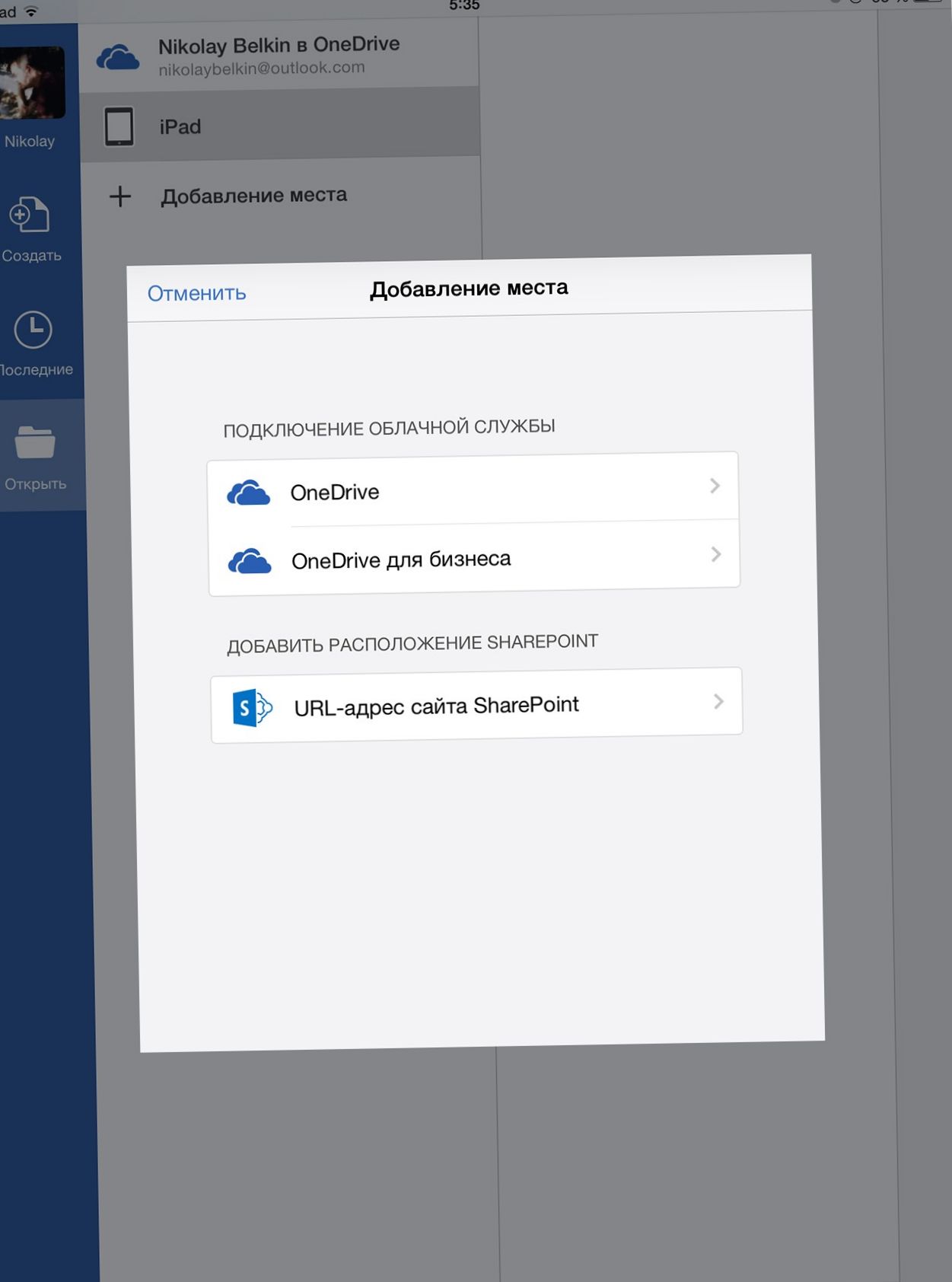
Task: Open Nikolay Belkin в OneDrive location
Action: pos(279,55)
